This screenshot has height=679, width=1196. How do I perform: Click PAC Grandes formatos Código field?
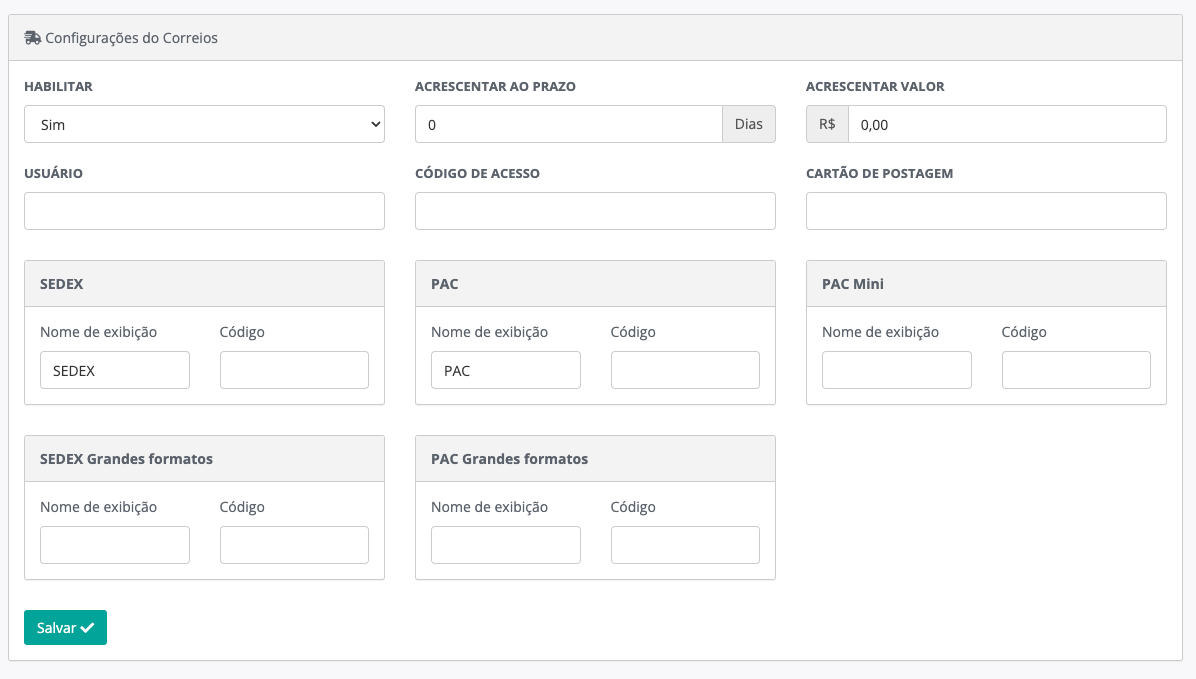[685, 545]
